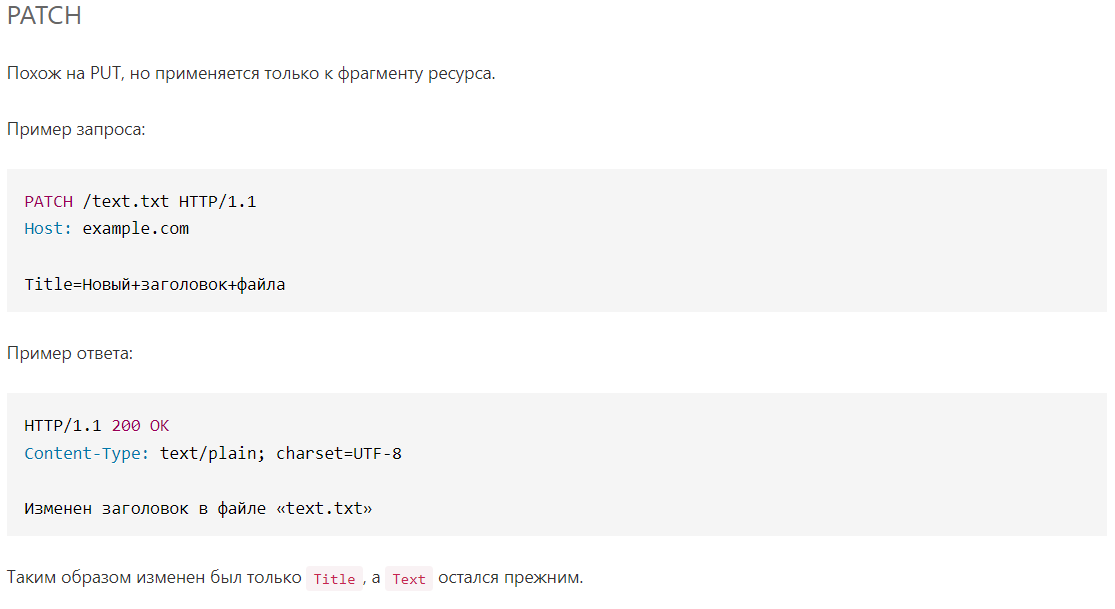
Task: Click the paragraph starting with 'Похож на PUT'
Action: (x=250, y=75)
